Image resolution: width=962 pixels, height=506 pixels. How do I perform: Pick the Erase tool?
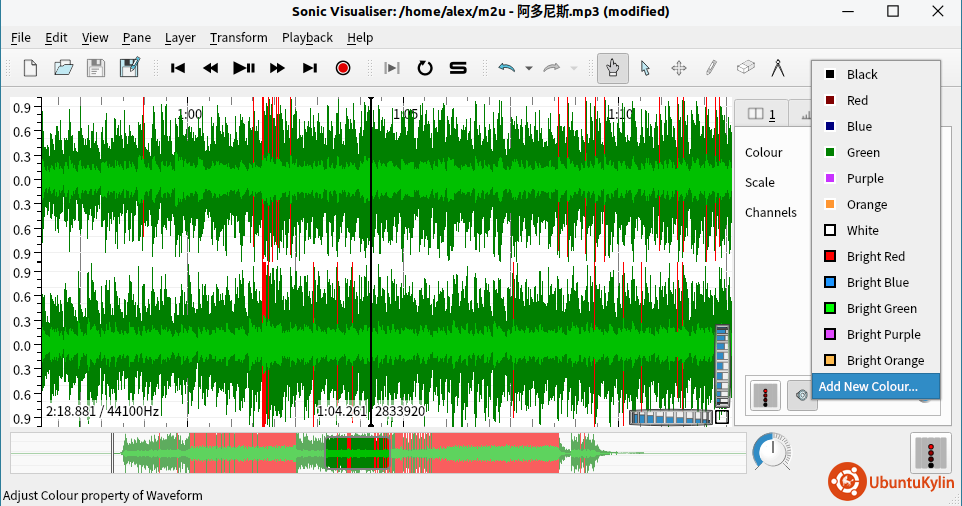point(745,68)
